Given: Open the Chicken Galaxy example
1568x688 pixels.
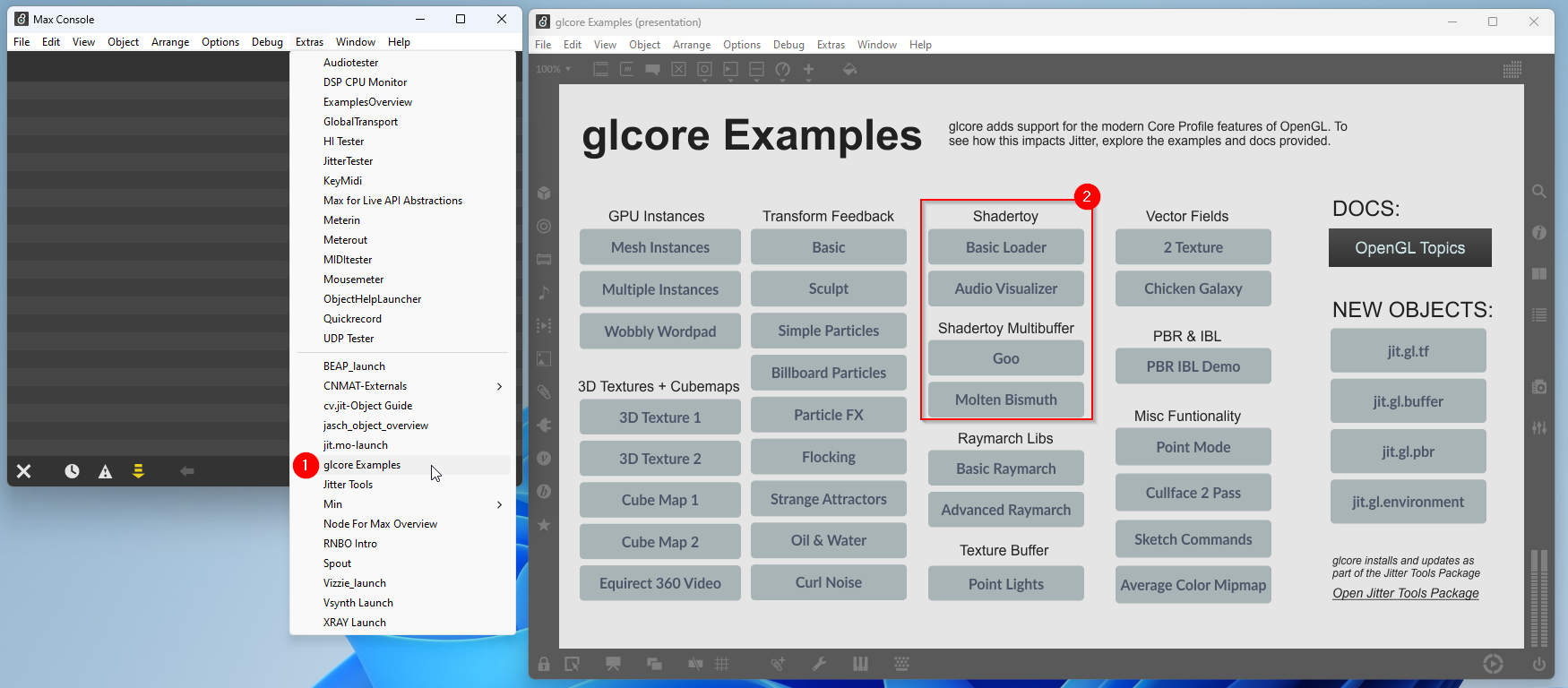Looking at the screenshot, I should coord(1193,288).
